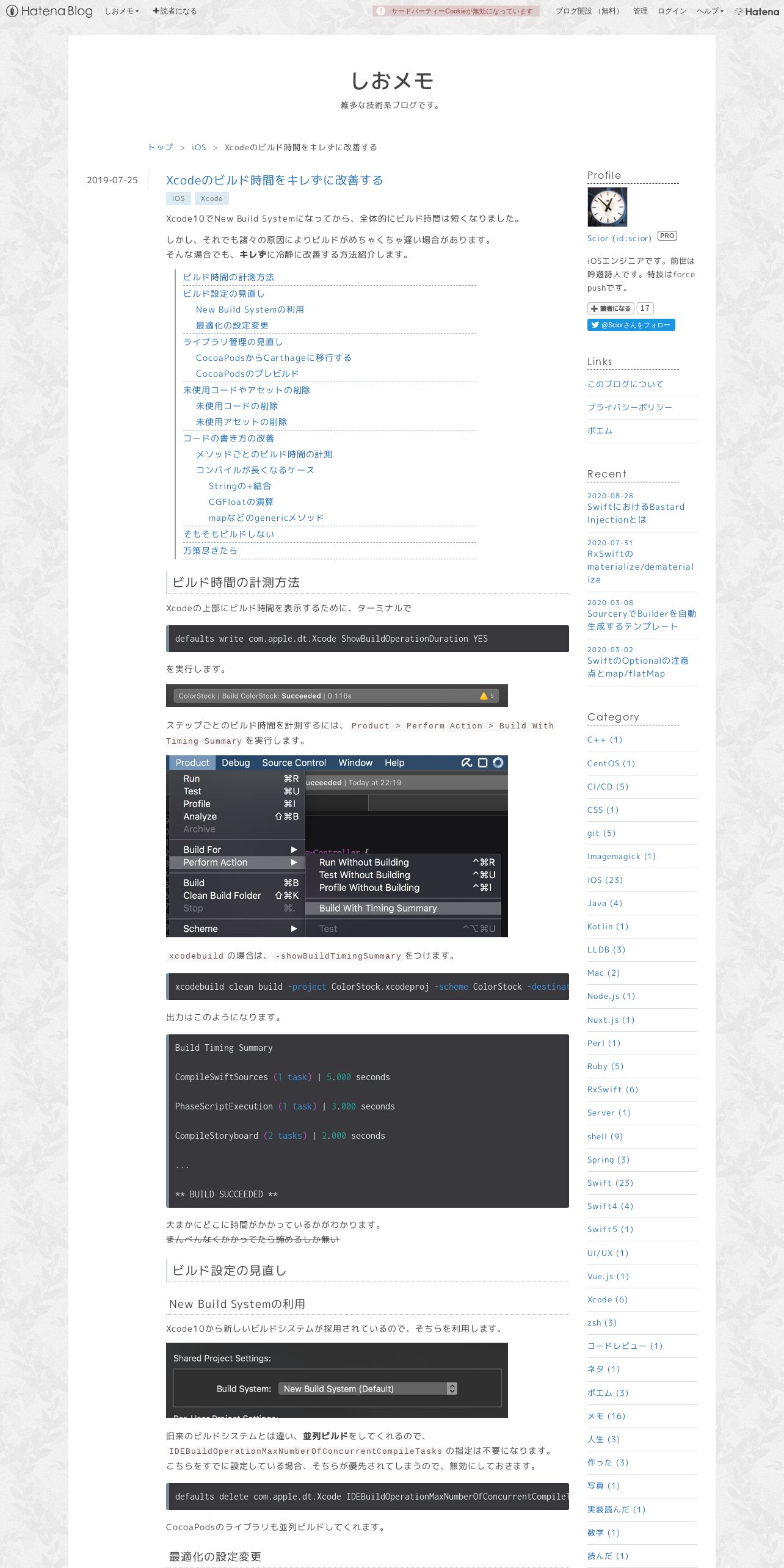Open category CI/CD (5)

point(608,786)
